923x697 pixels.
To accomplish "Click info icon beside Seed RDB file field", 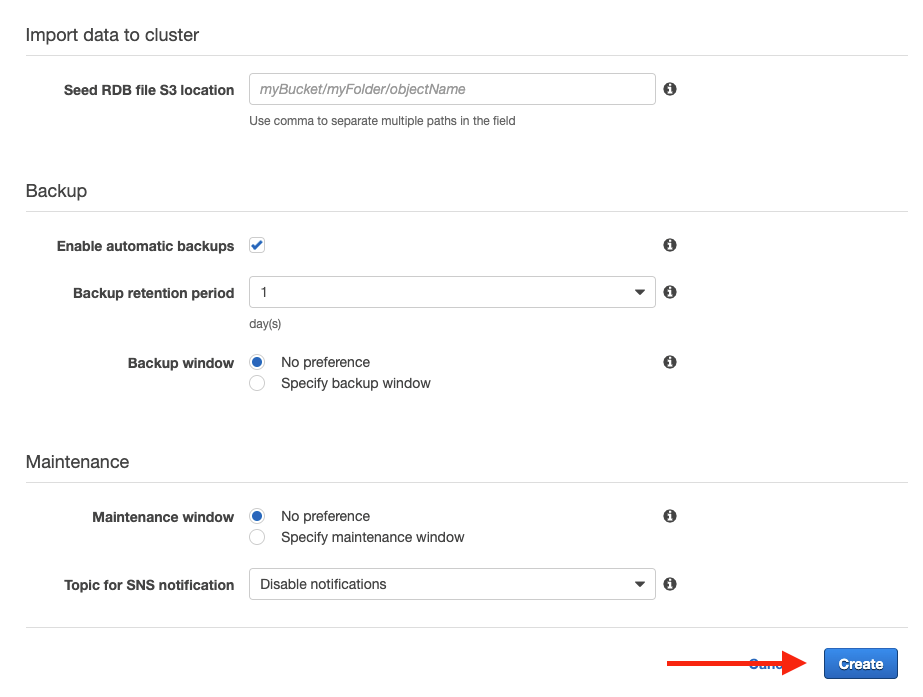I will coord(670,89).
